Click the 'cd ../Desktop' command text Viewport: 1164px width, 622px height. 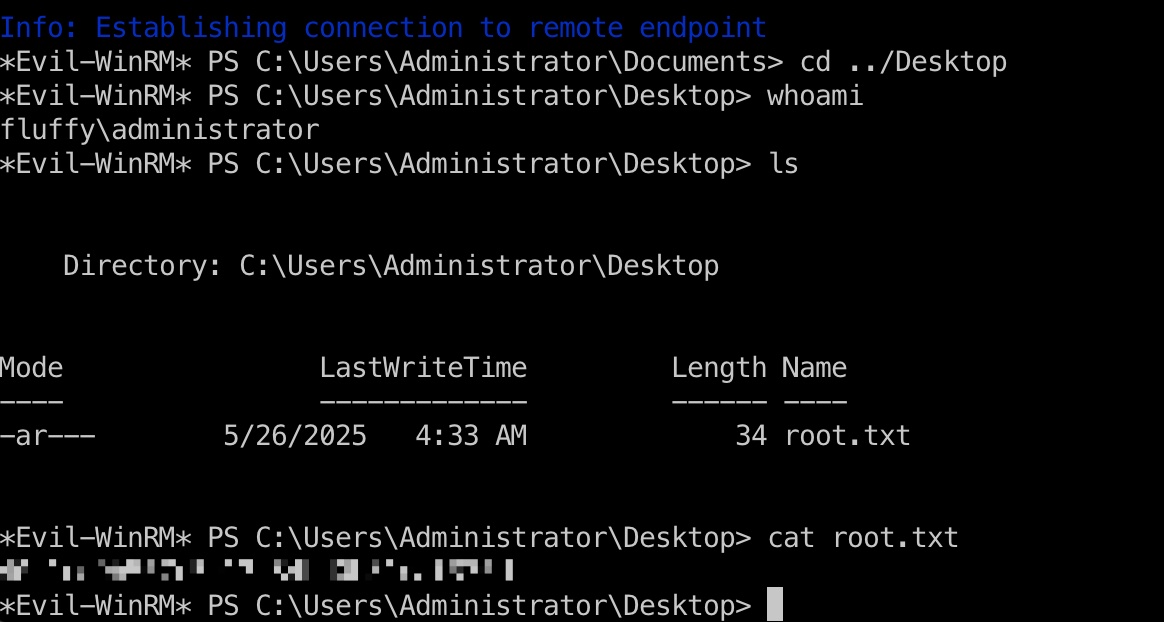pyautogui.click(x=903, y=62)
